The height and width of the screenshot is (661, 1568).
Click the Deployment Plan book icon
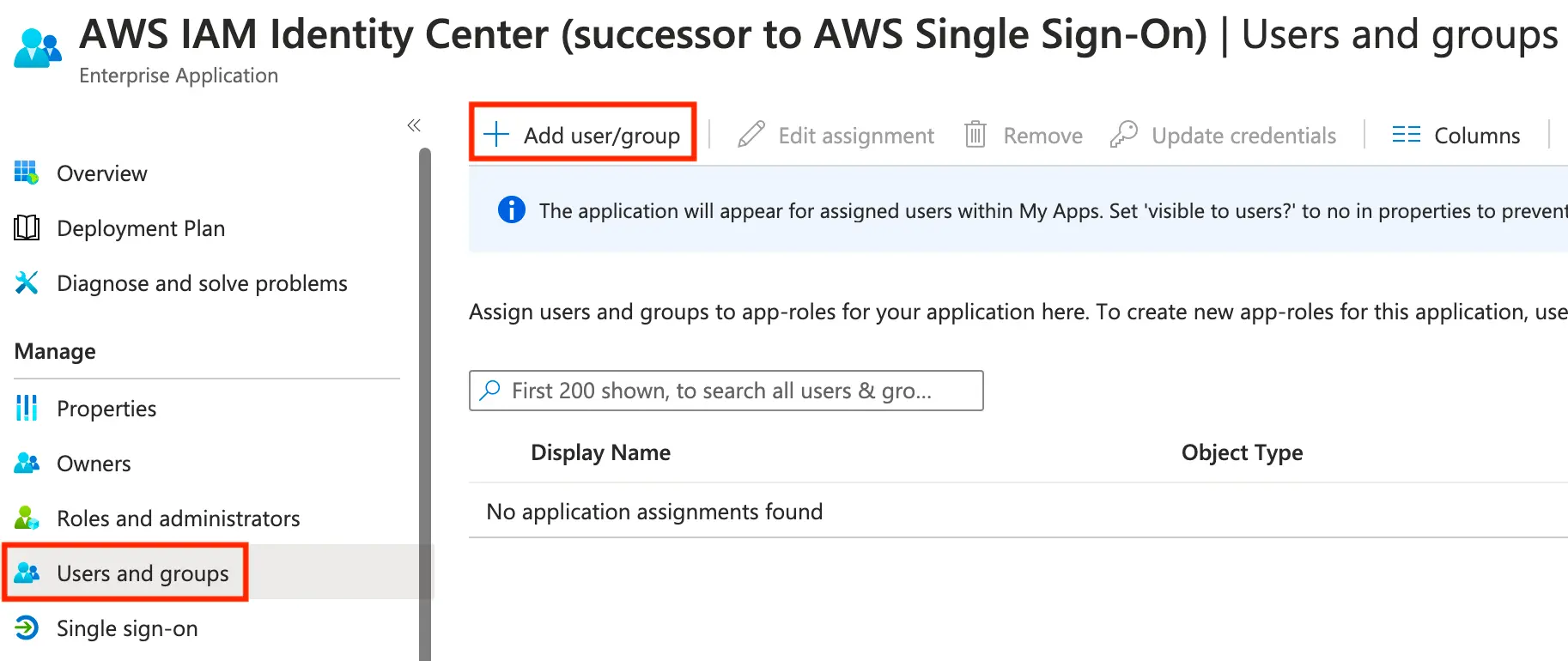tap(27, 228)
